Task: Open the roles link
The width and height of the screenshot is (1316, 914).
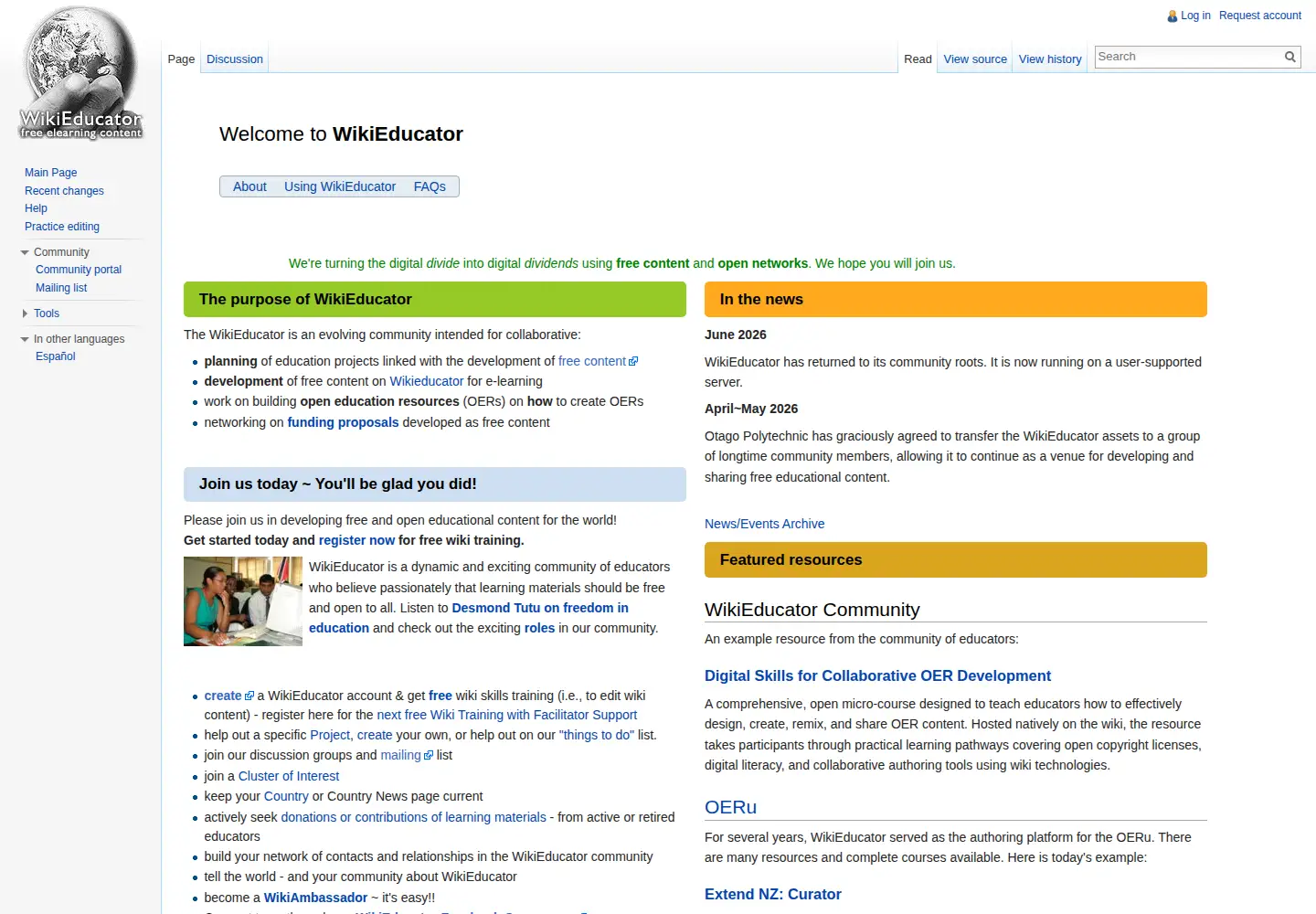Action: 539,628
